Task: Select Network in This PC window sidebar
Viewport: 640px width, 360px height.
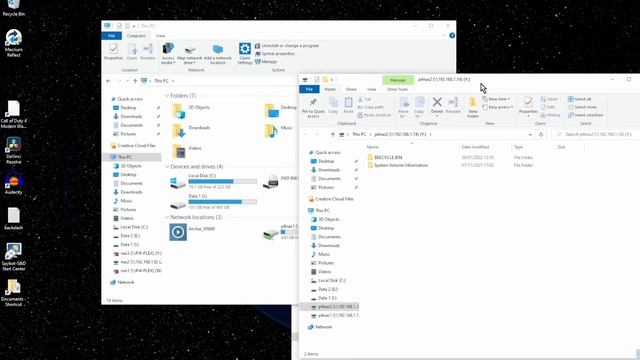Action: [x=122, y=282]
